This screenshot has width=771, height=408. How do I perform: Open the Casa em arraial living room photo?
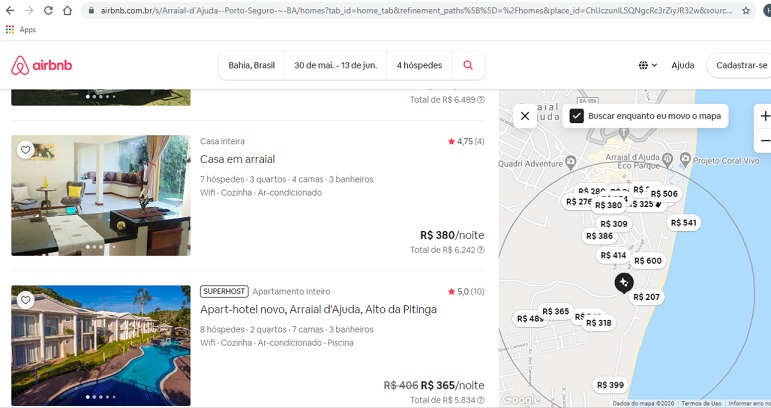pyautogui.click(x=101, y=196)
